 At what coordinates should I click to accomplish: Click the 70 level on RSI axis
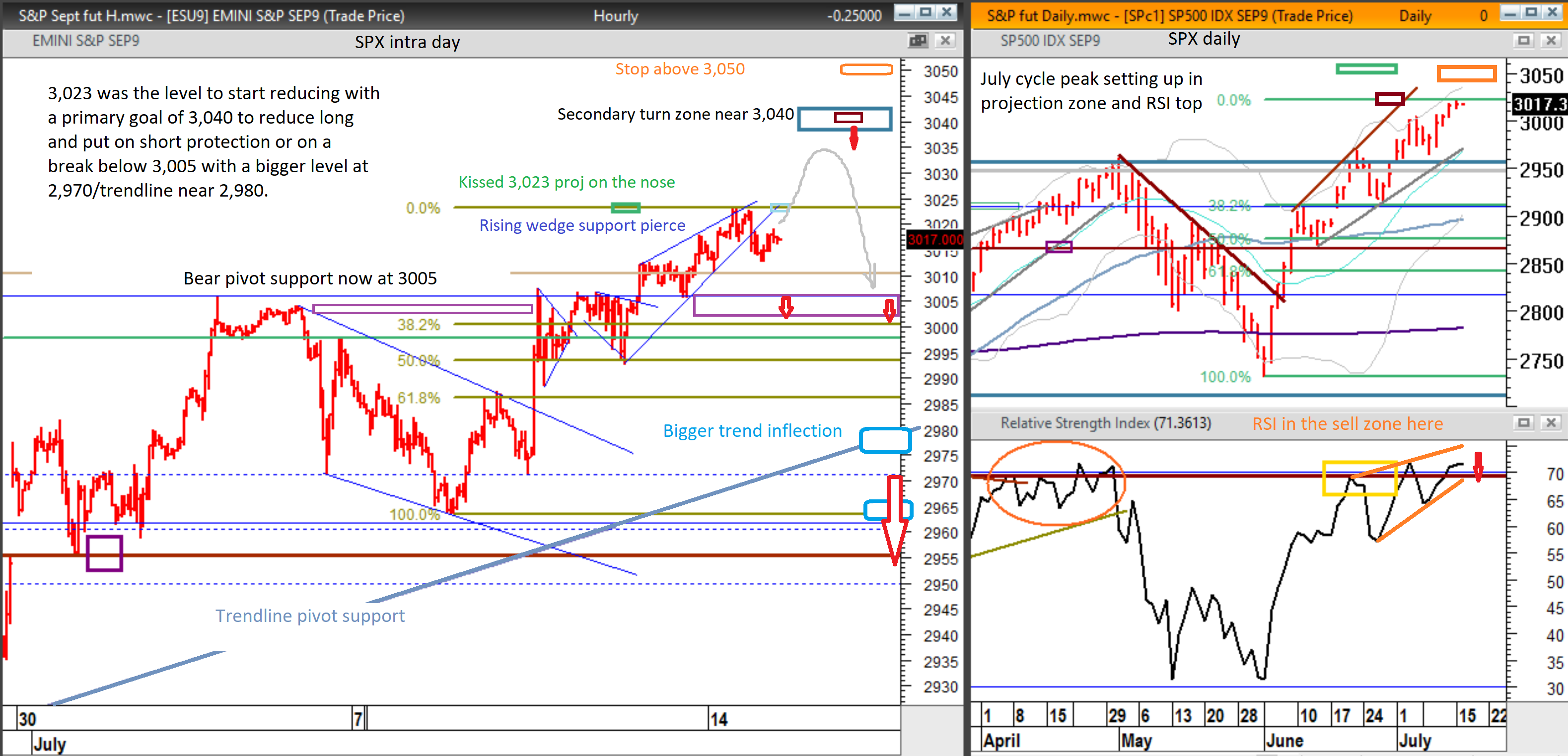[1555, 474]
